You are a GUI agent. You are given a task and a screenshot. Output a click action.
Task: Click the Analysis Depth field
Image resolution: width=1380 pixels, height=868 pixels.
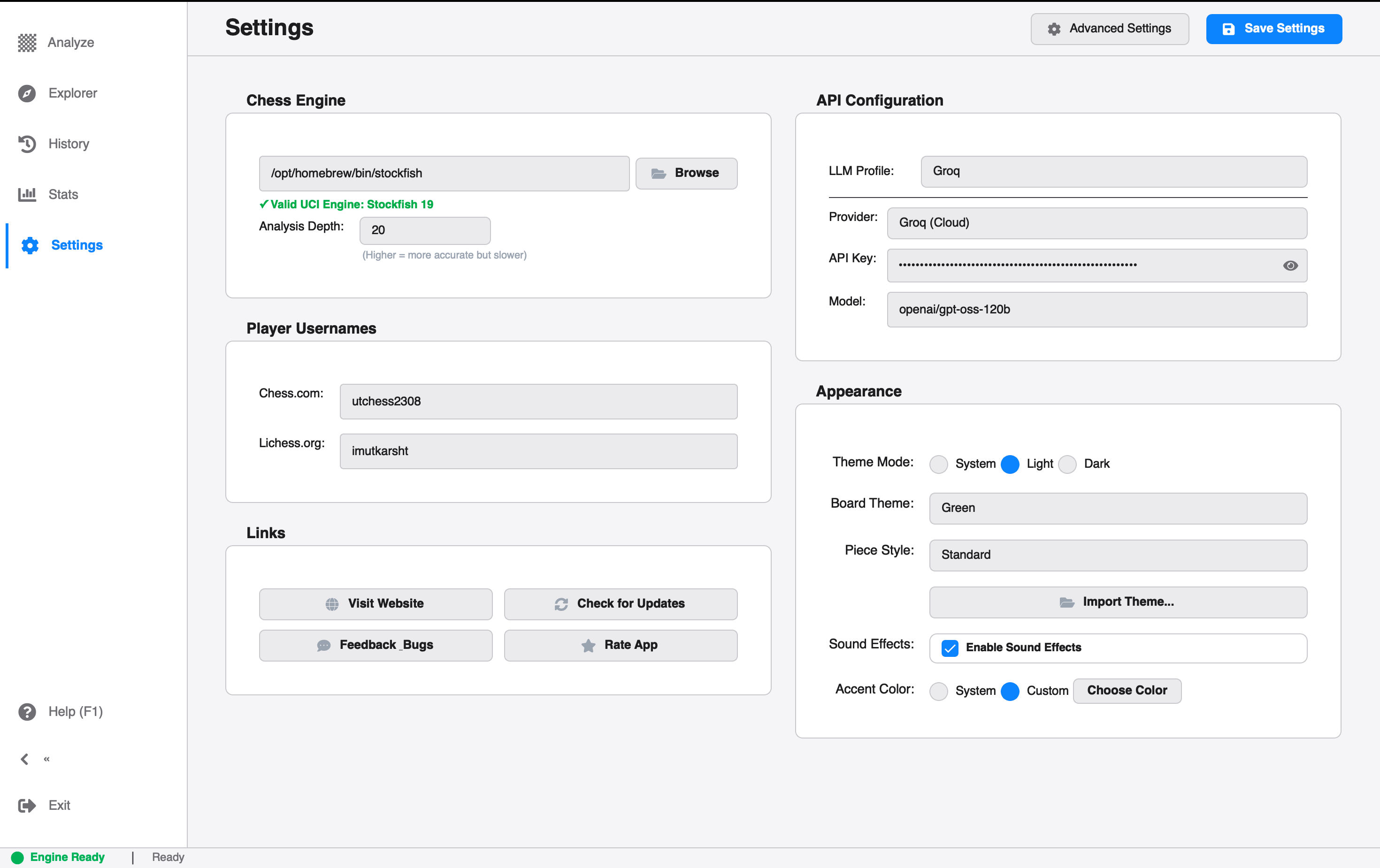tap(425, 230)
